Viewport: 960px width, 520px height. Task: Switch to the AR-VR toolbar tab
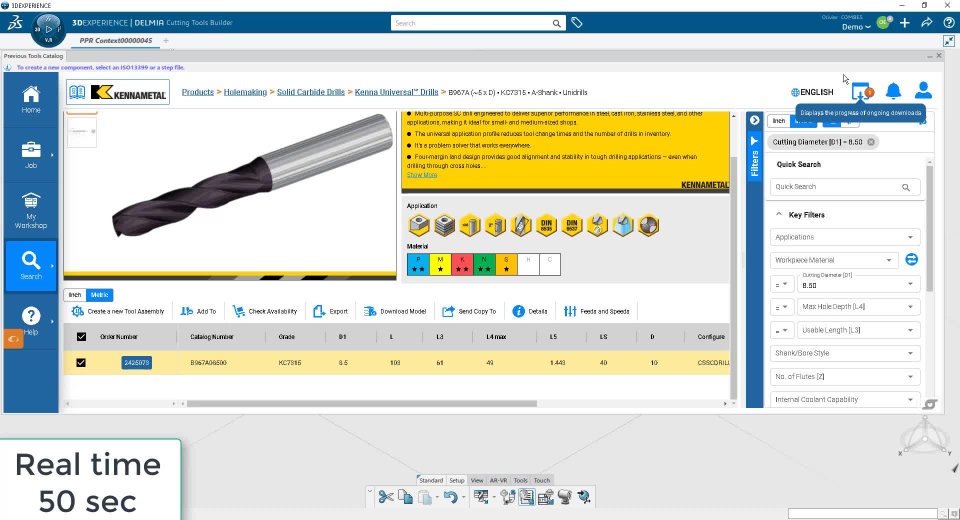(498, 480)
